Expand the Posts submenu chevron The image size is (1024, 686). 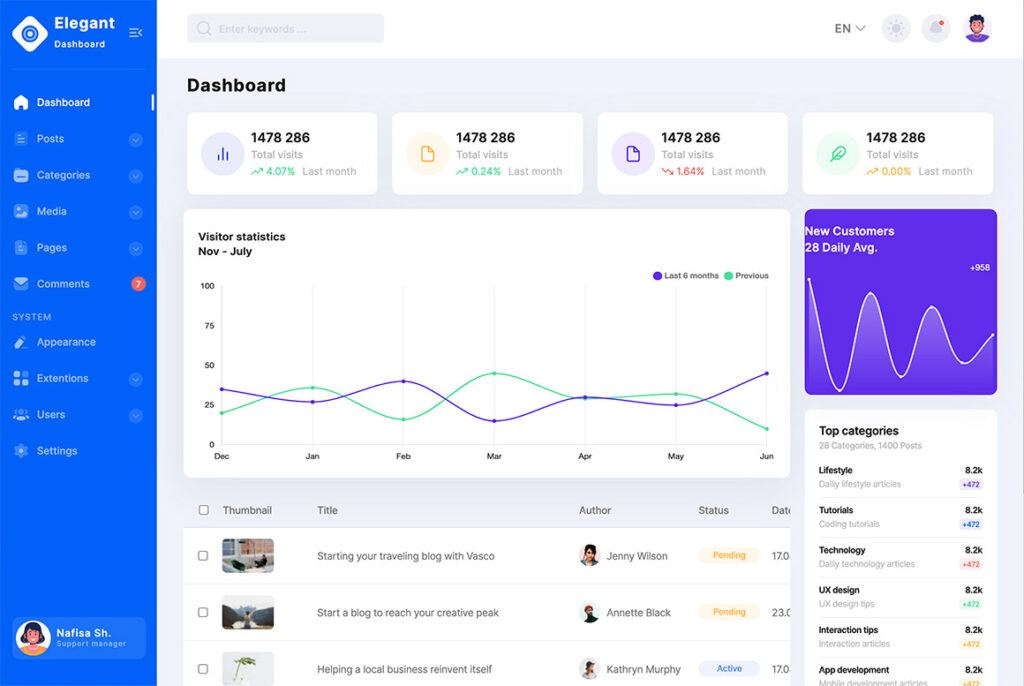click(x=136, y=139)
